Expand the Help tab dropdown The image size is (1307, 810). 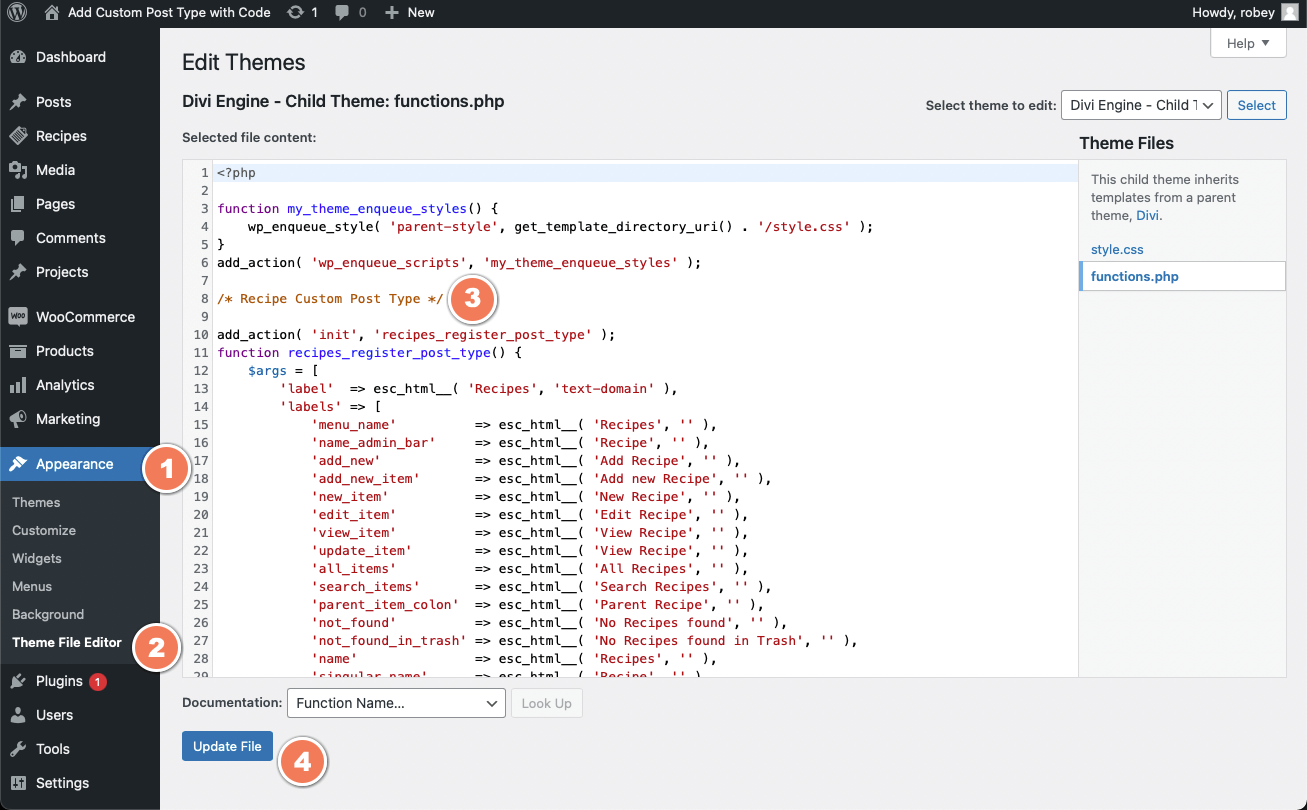coord(1248,43)
